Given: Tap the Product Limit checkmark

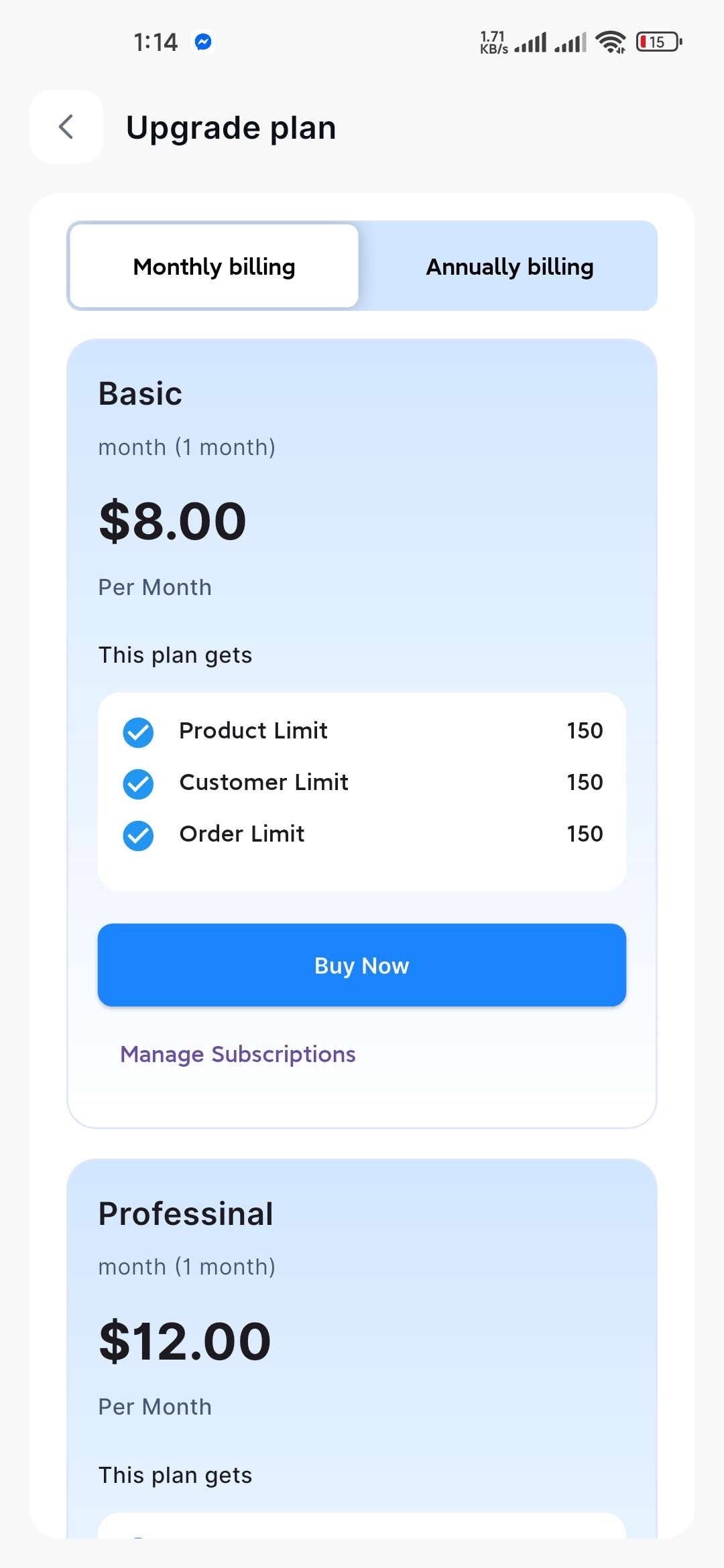Looking at the screenshot, I should (138, 732).
